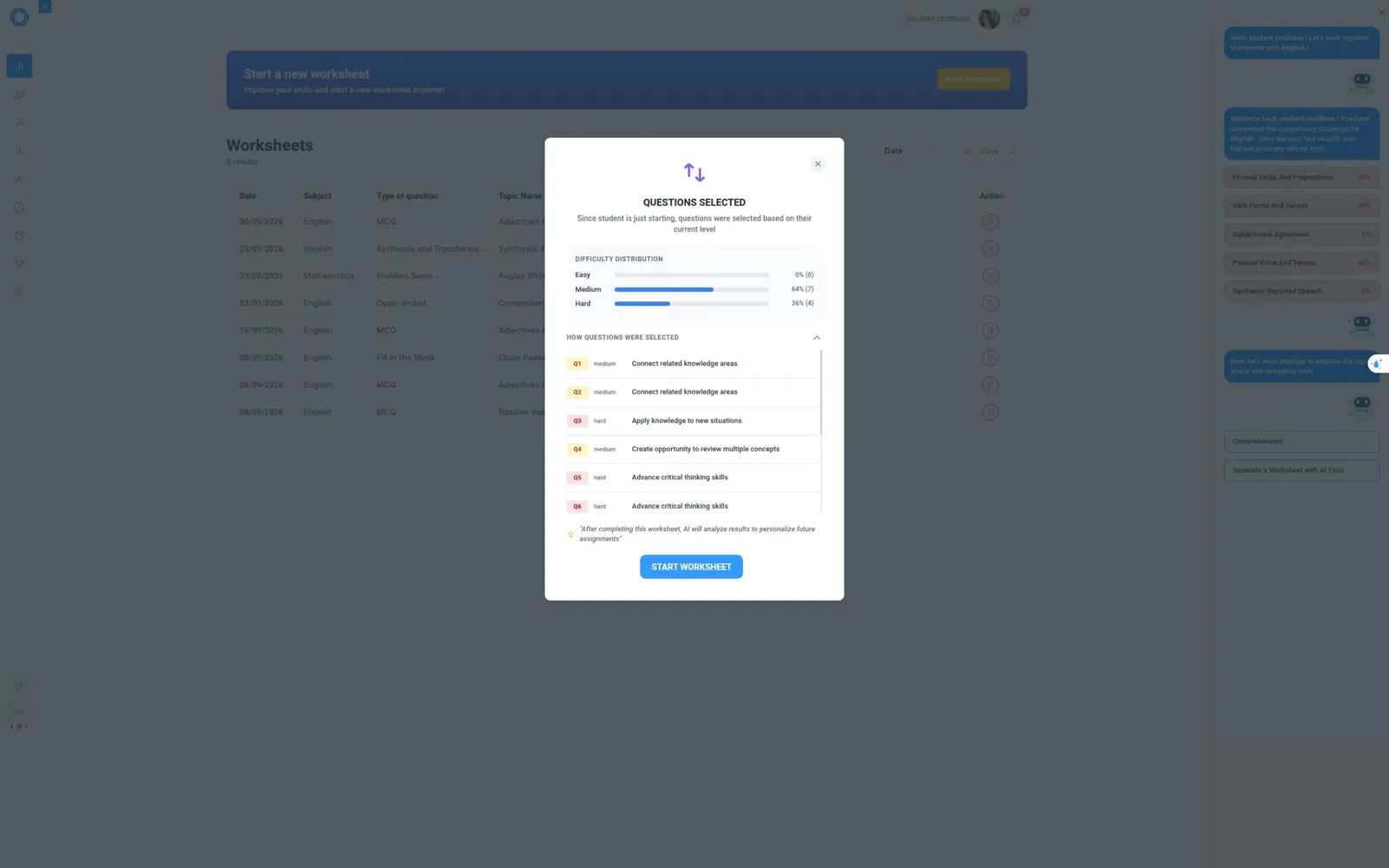This screenshot has height=868, width=1389.
Task: Collapse the How Questions Were Selected section
Action: (816, 338)
